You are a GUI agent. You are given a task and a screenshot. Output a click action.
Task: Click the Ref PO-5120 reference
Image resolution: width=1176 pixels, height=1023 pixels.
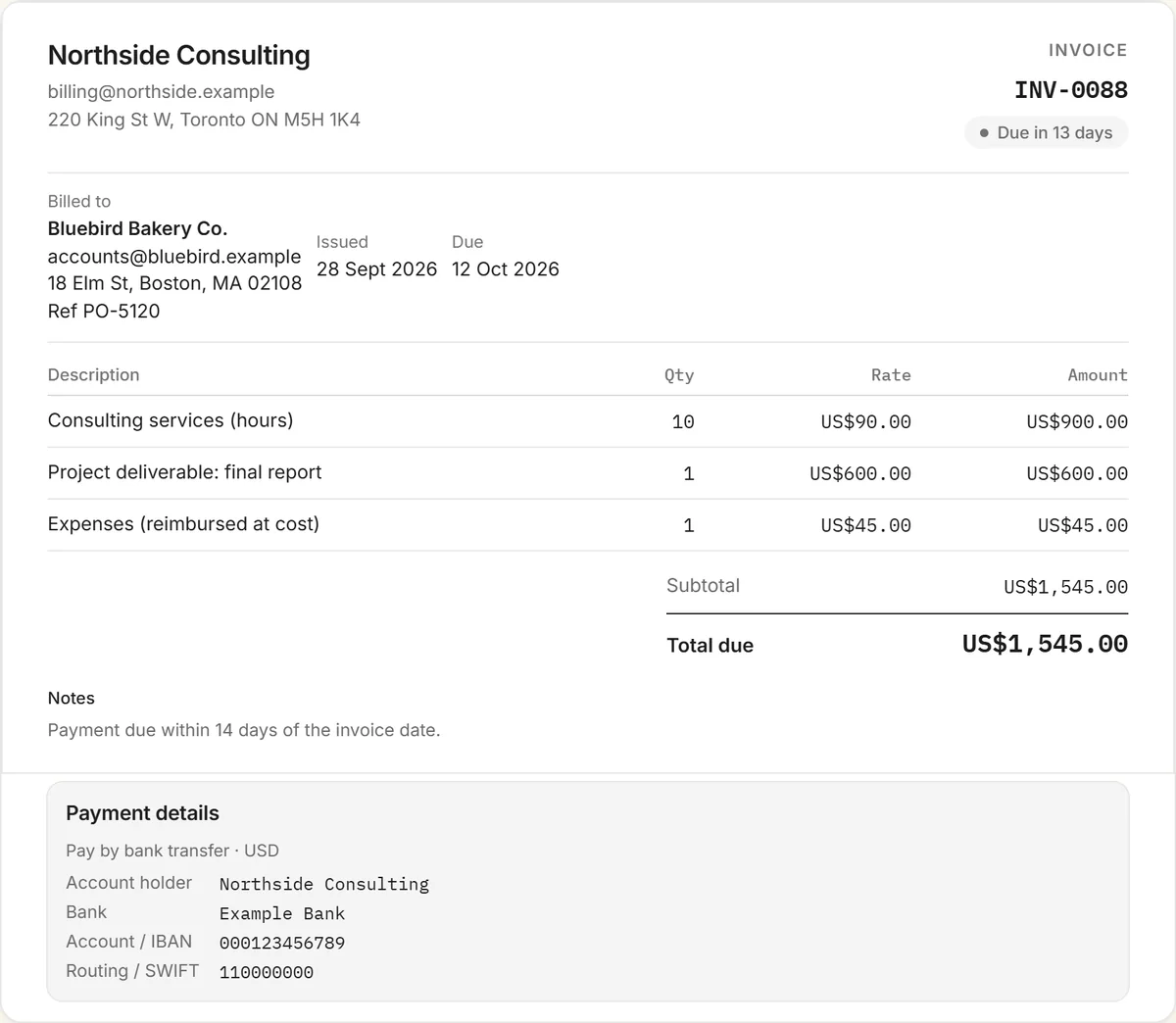104,311
